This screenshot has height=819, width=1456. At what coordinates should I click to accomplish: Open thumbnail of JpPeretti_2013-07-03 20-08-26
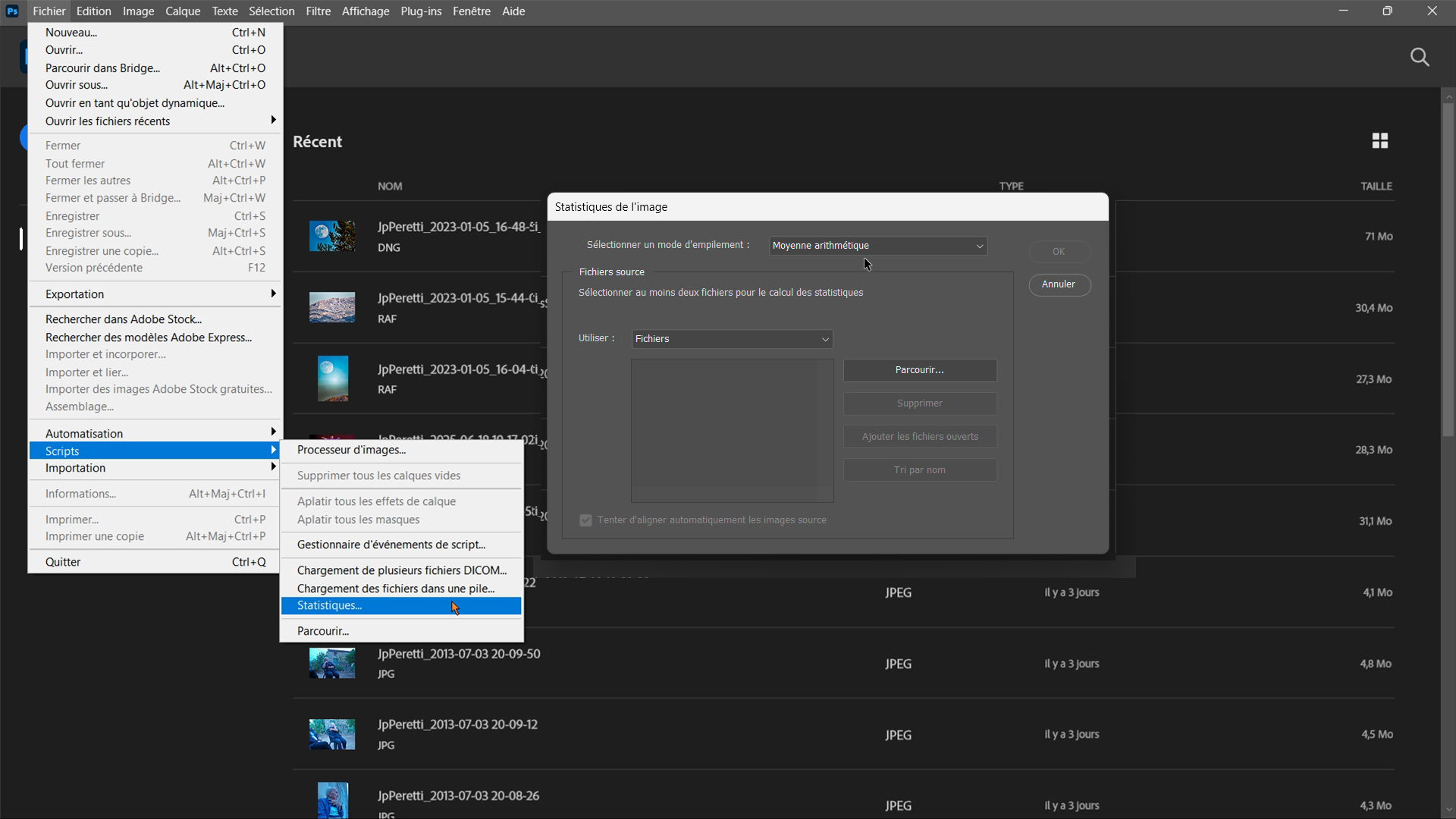pos(332,800)
